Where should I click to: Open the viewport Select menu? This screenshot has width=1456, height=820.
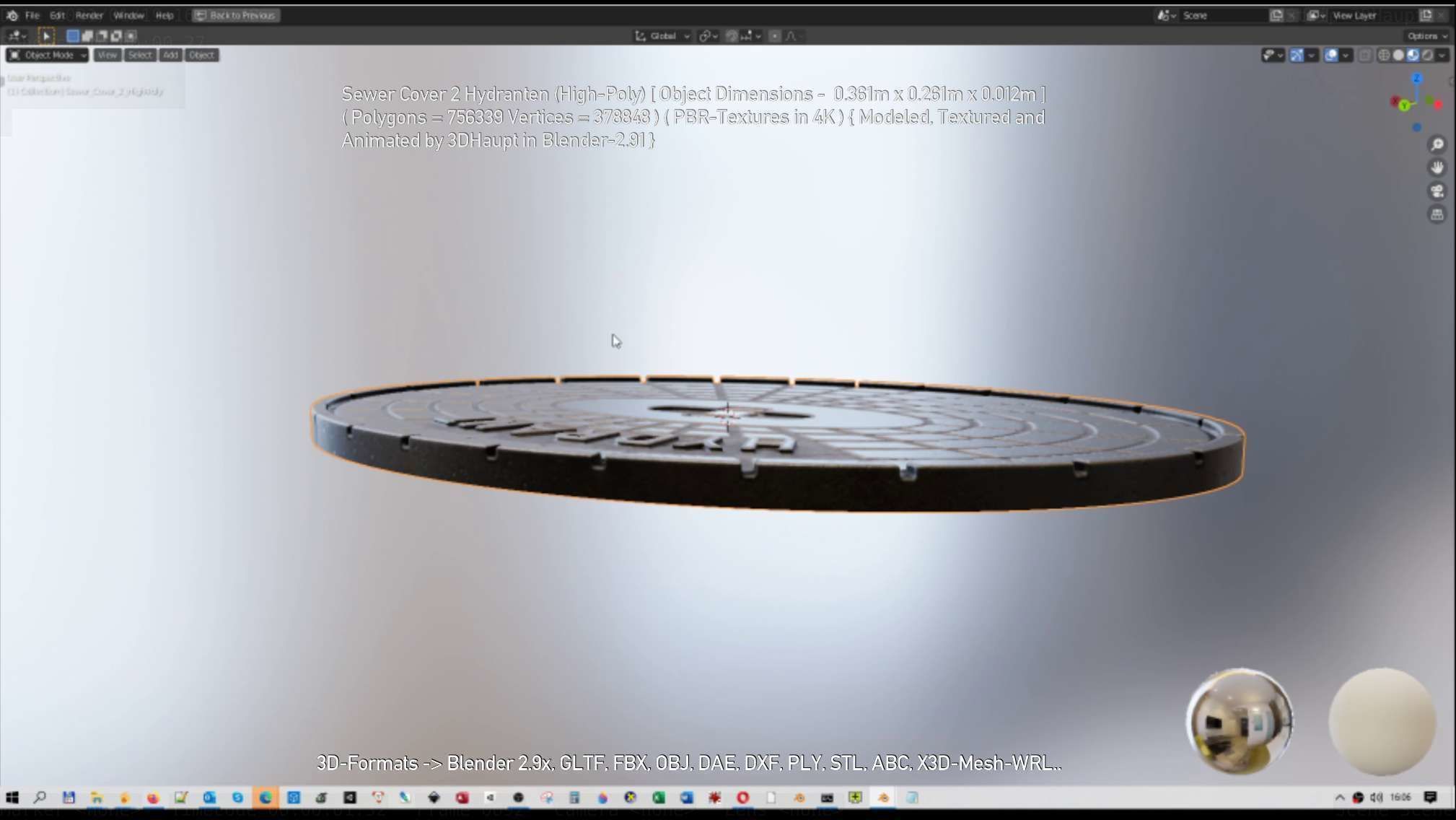pos(140,55)
